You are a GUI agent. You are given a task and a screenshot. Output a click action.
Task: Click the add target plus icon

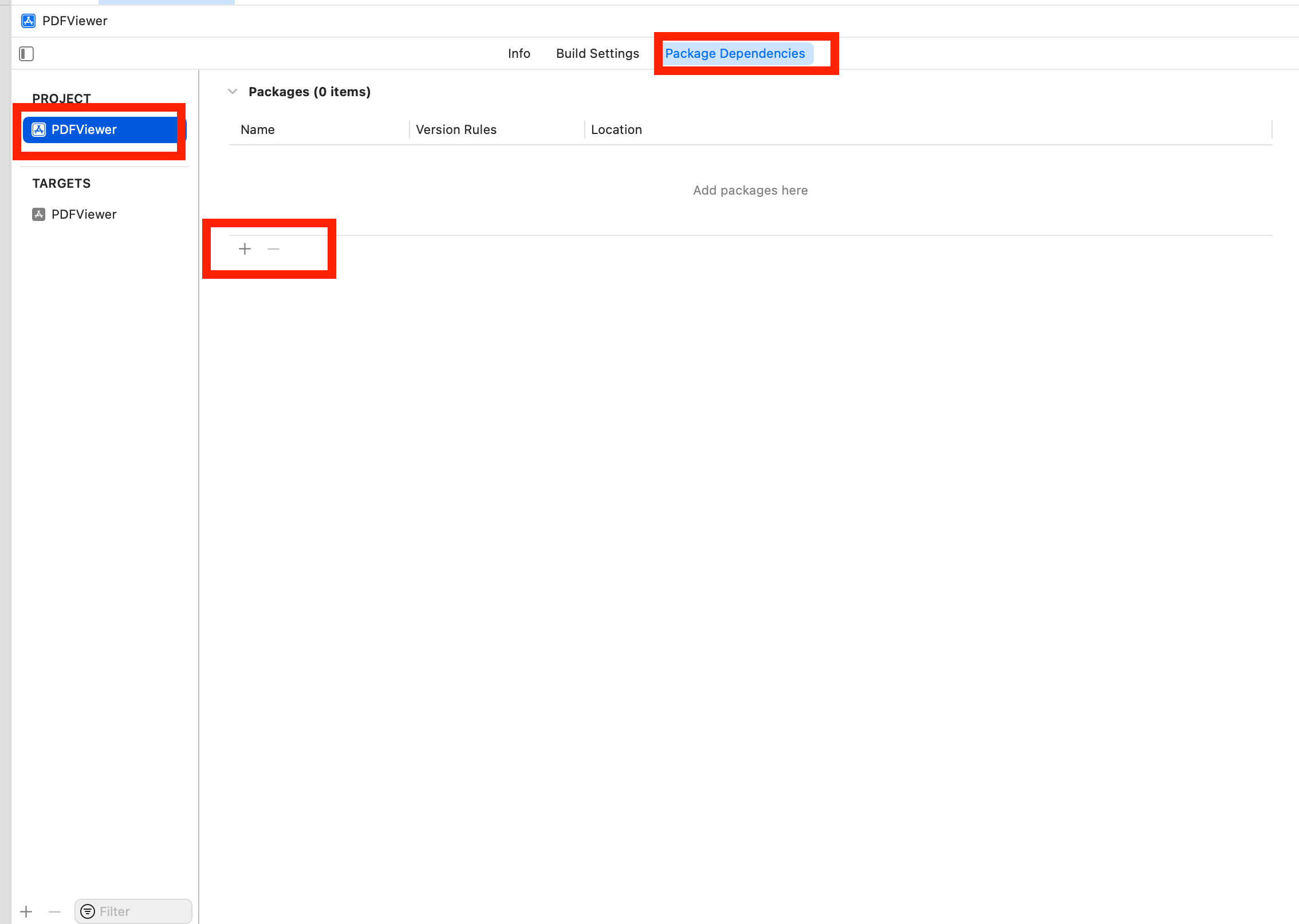point(26,911)
